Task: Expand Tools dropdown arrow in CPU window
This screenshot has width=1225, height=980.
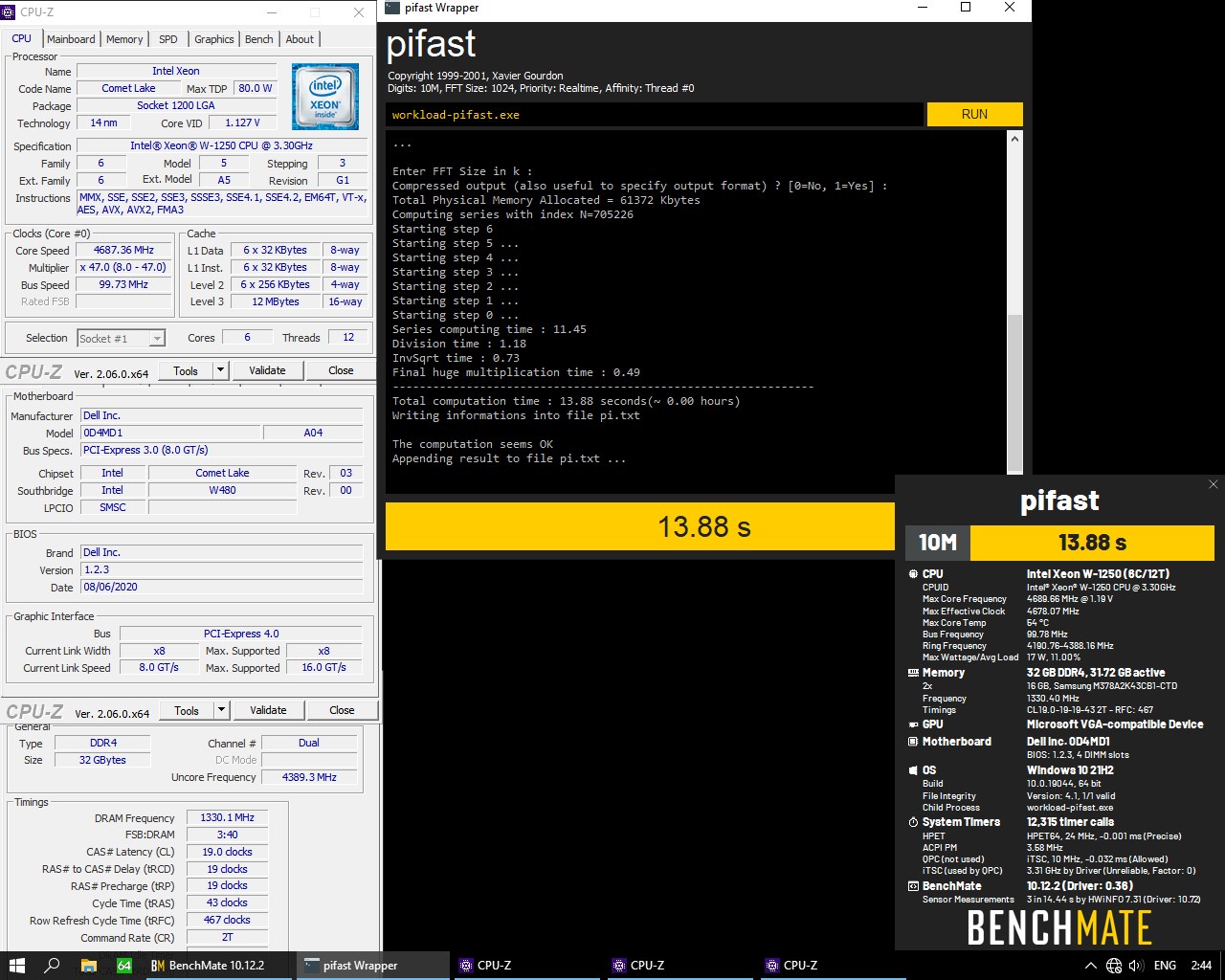Action: [x=220, y=370]
